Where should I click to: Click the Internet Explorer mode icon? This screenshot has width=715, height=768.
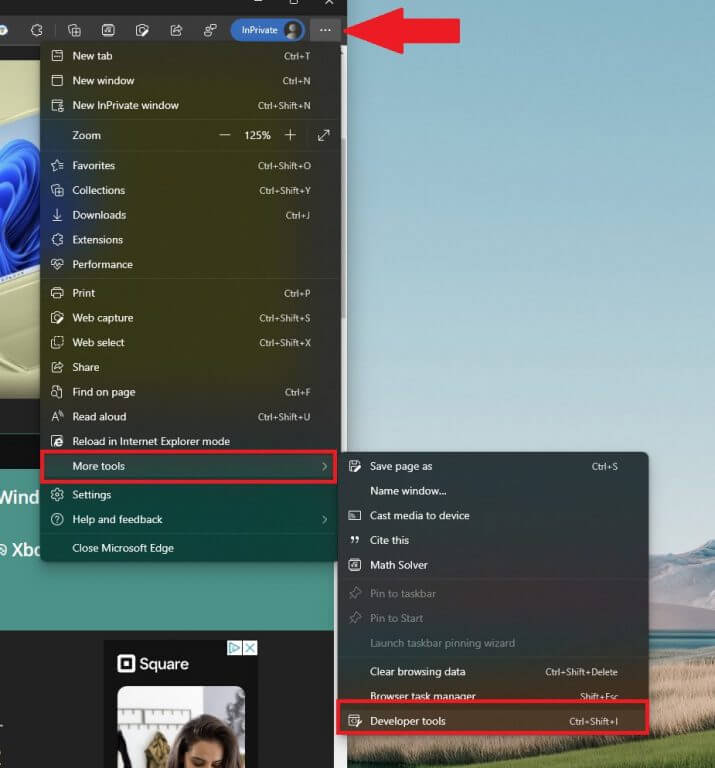tap(57, 441)
